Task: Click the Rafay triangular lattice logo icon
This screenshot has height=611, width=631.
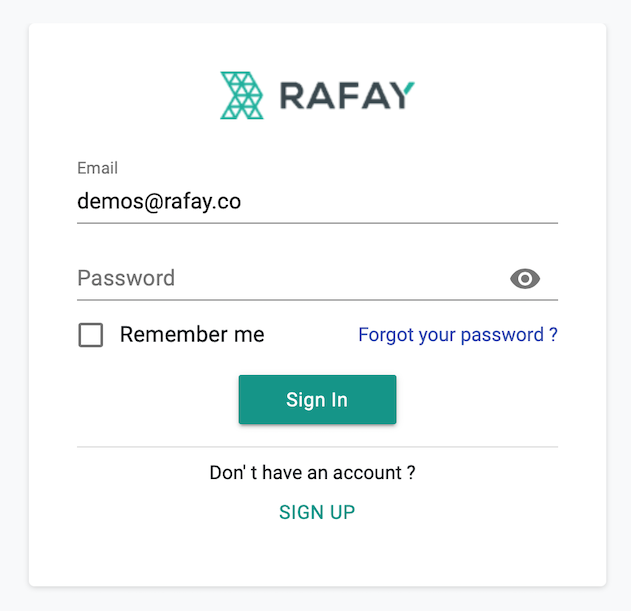Action: pyautogui.click(x=242, y=95)
